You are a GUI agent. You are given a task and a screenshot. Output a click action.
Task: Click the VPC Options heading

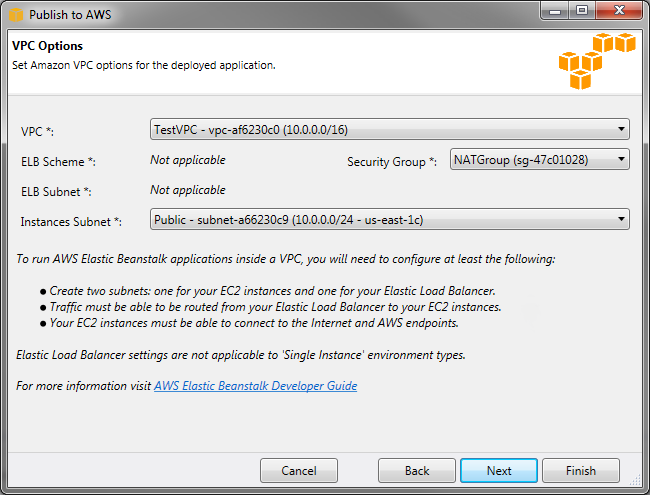(47, 46)
